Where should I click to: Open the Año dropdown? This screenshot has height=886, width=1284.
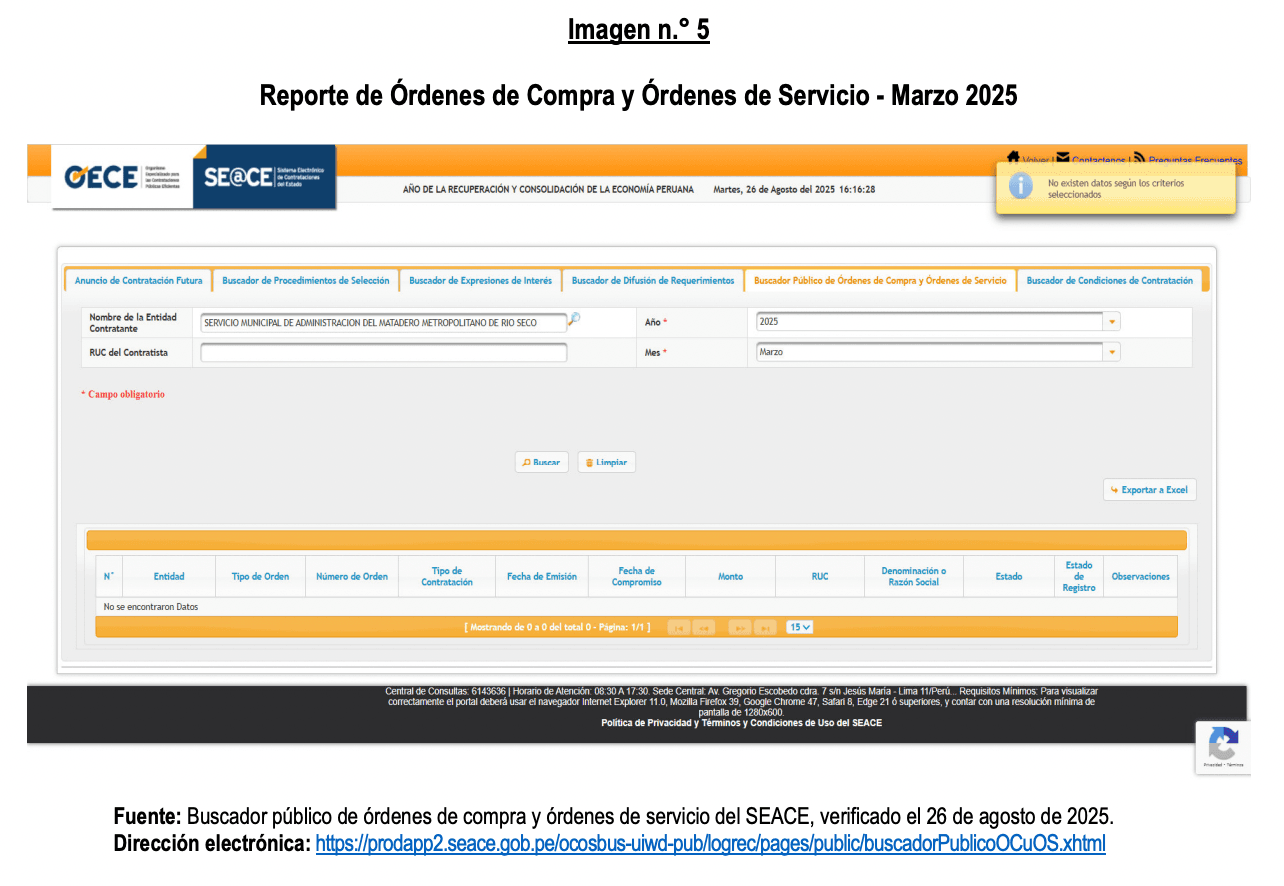tap(1111, 322)
